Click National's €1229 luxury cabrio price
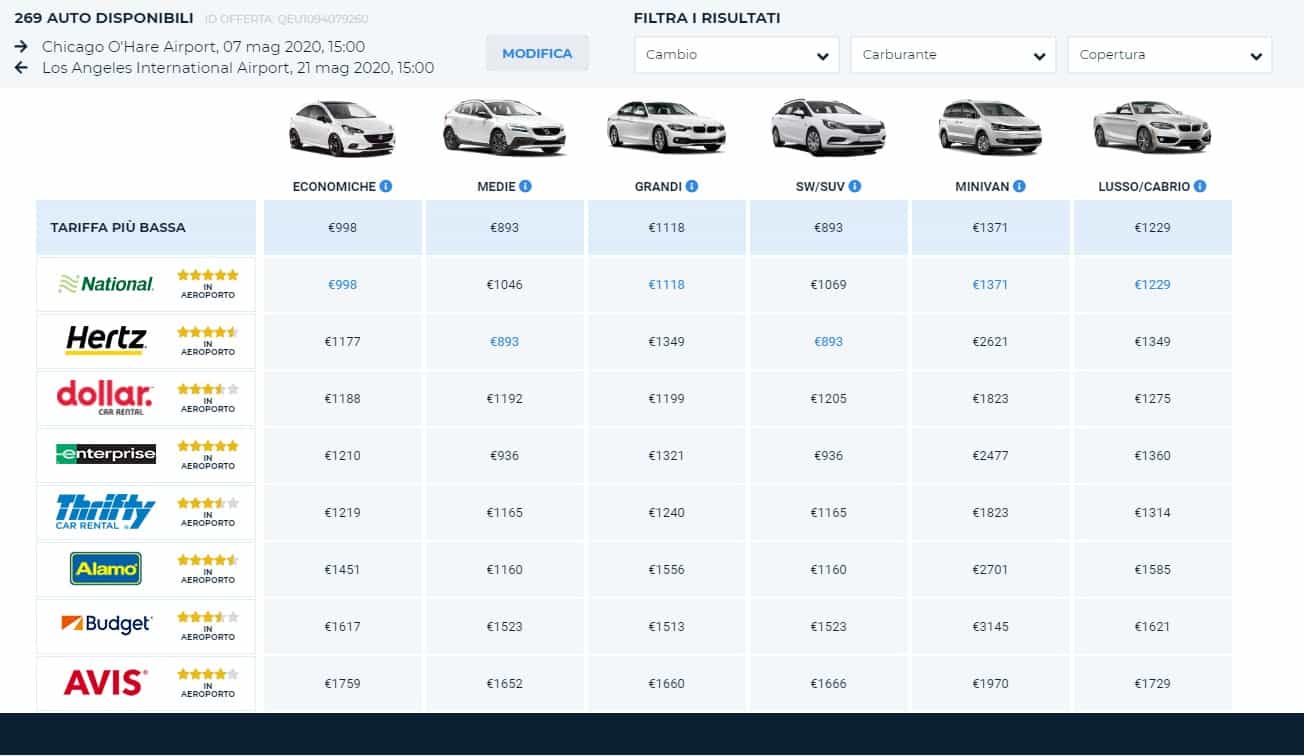Image resolution: width=1304 pixels, height=756 pixels. pos(1152,284)
